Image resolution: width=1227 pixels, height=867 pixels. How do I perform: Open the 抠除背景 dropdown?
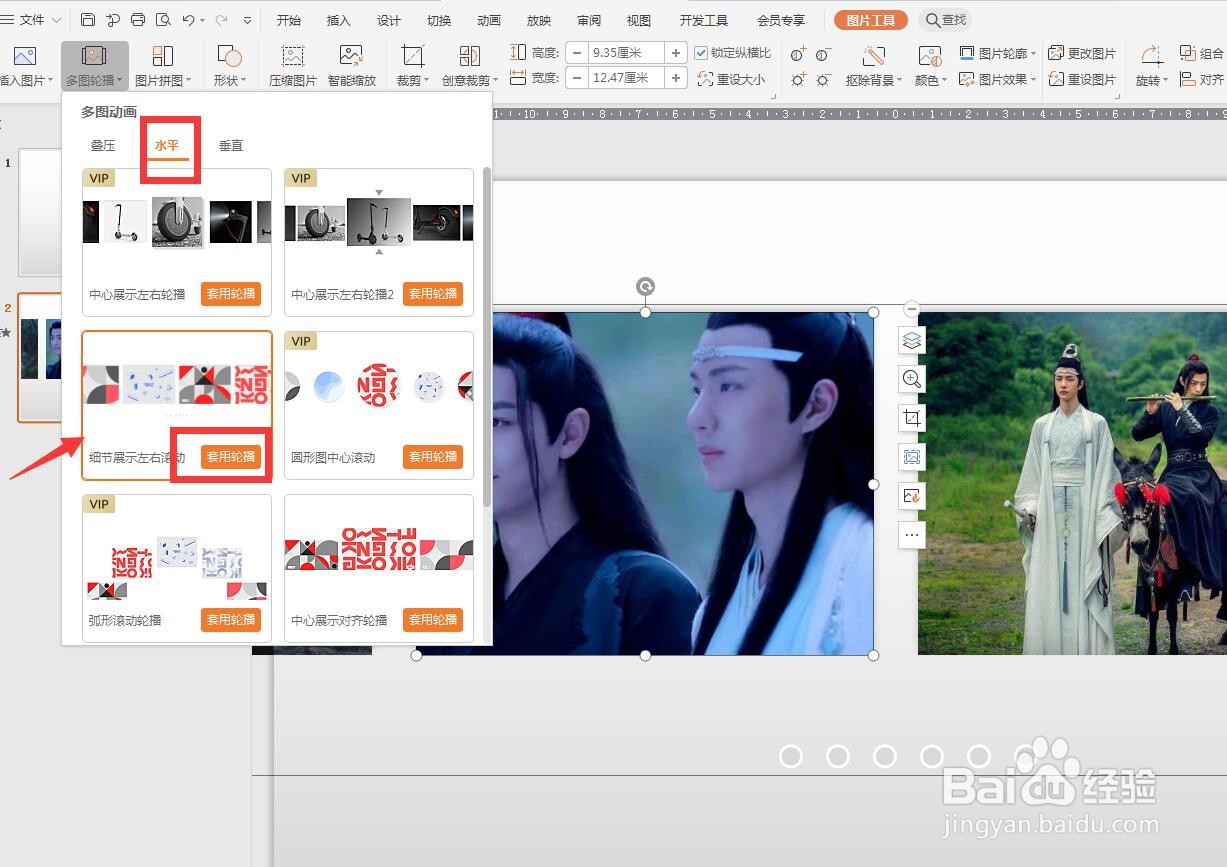(874, 66)
